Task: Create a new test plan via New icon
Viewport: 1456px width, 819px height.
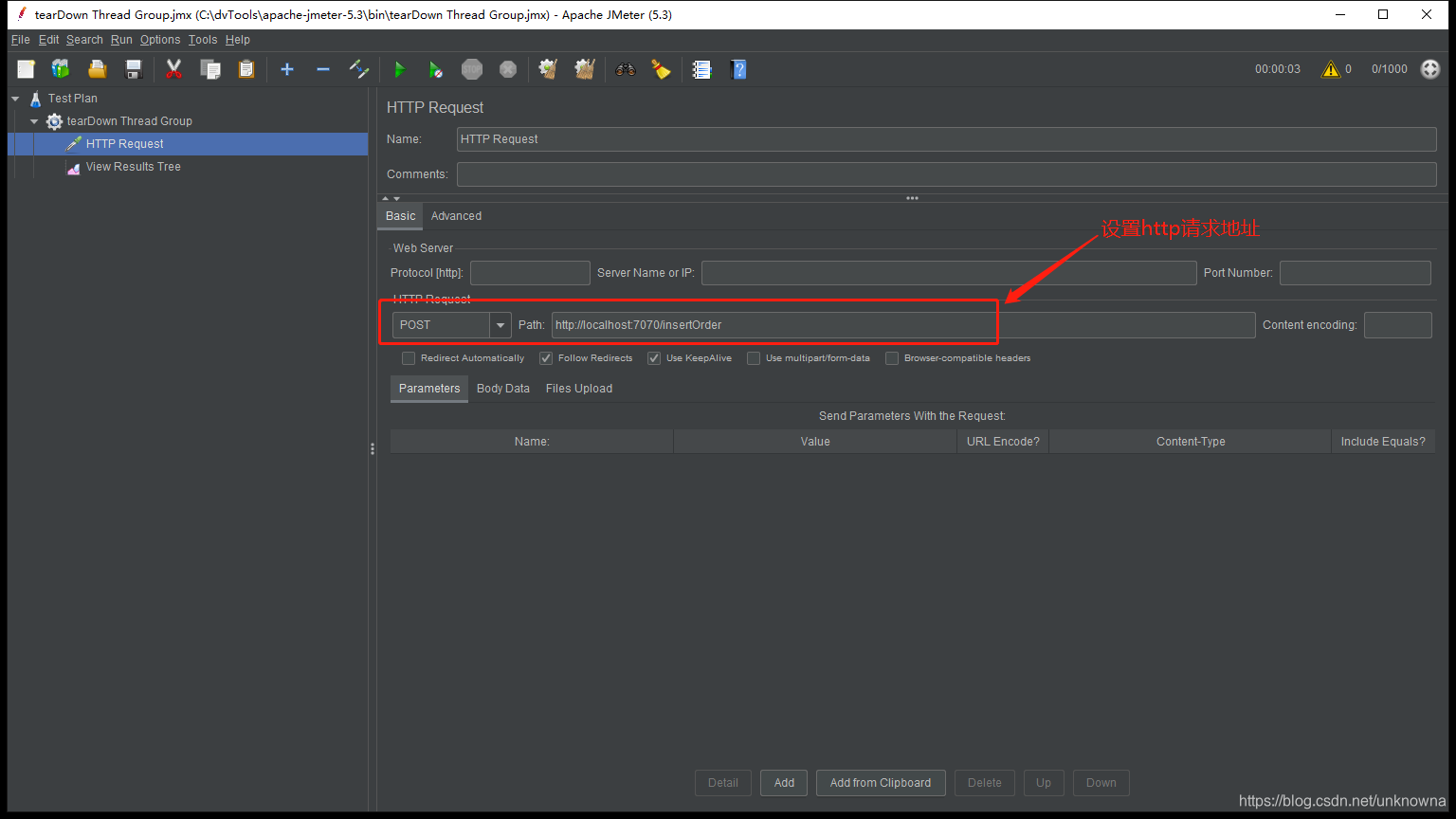Action: tap(26, 69)
